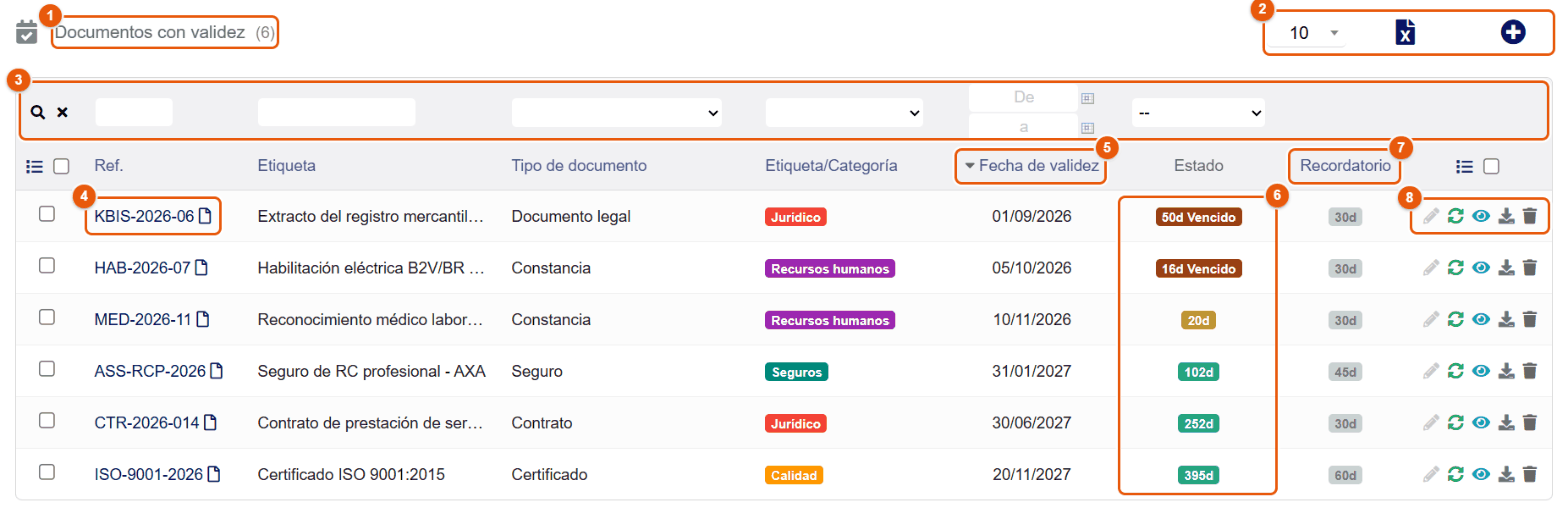Viewport: 1568px width, 519px height.
Task: Sort by Tipo de documento column header
Action: [579, 166]
